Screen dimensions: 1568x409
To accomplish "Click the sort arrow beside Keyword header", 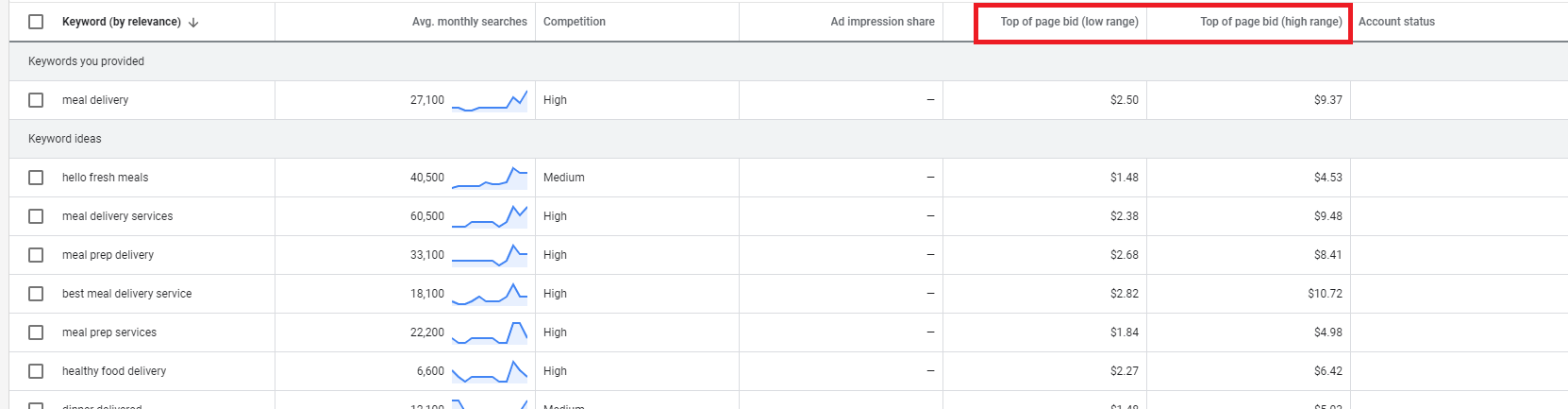I will pyautogui.click(x=193, y=23).
